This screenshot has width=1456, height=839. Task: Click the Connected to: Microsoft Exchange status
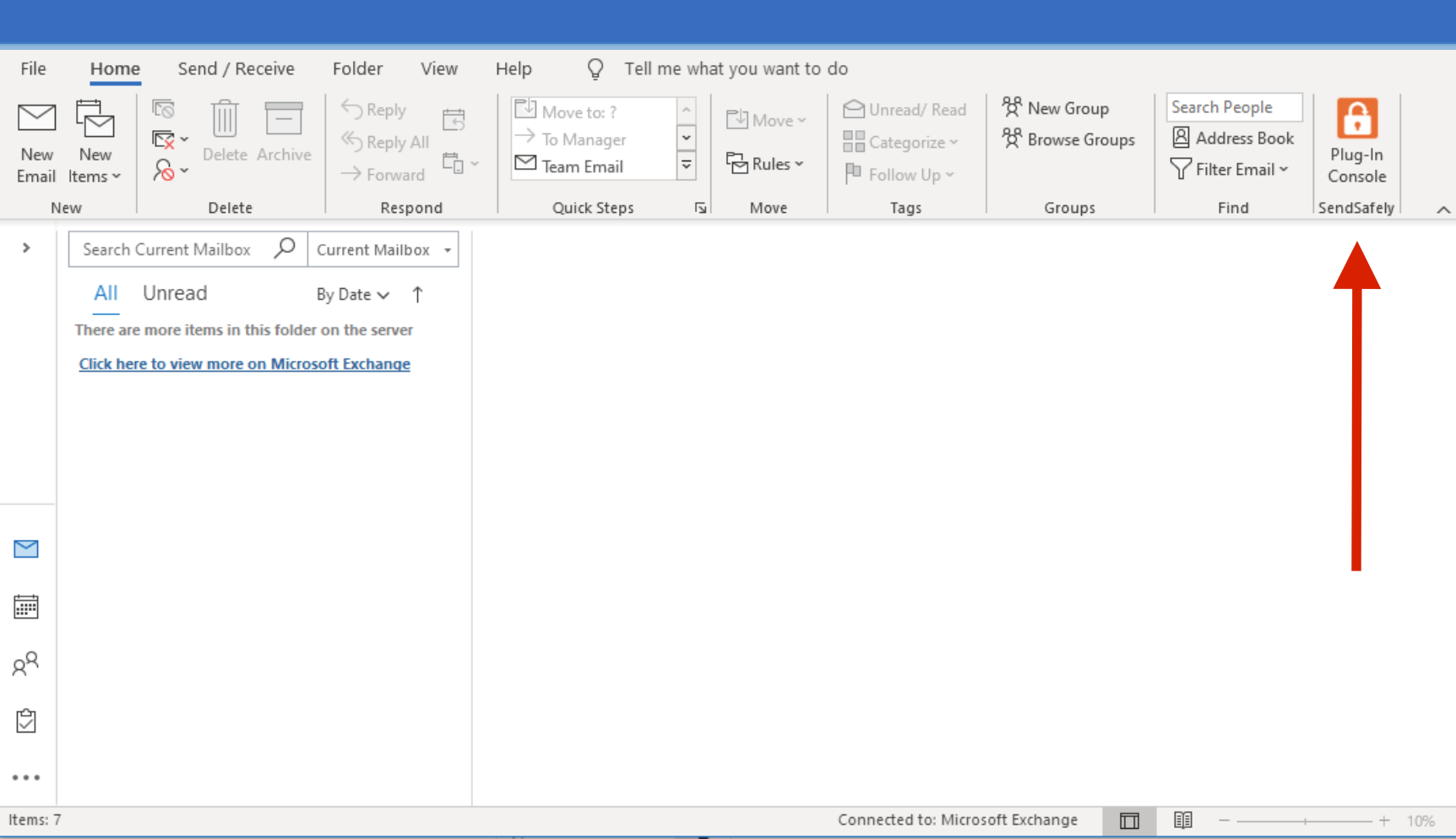(x=958, y=820)
